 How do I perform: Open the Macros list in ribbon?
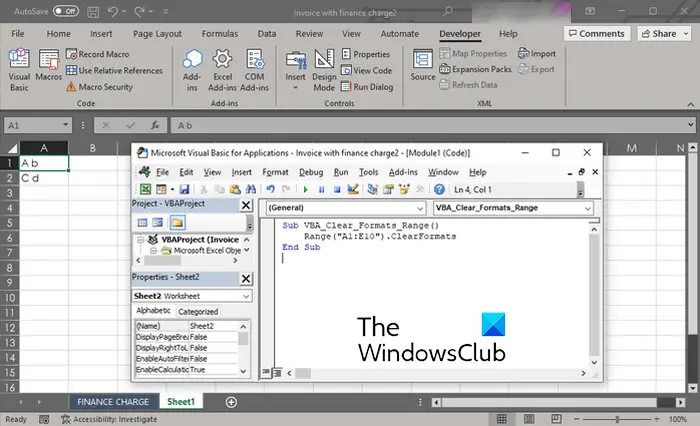[49, 66]
